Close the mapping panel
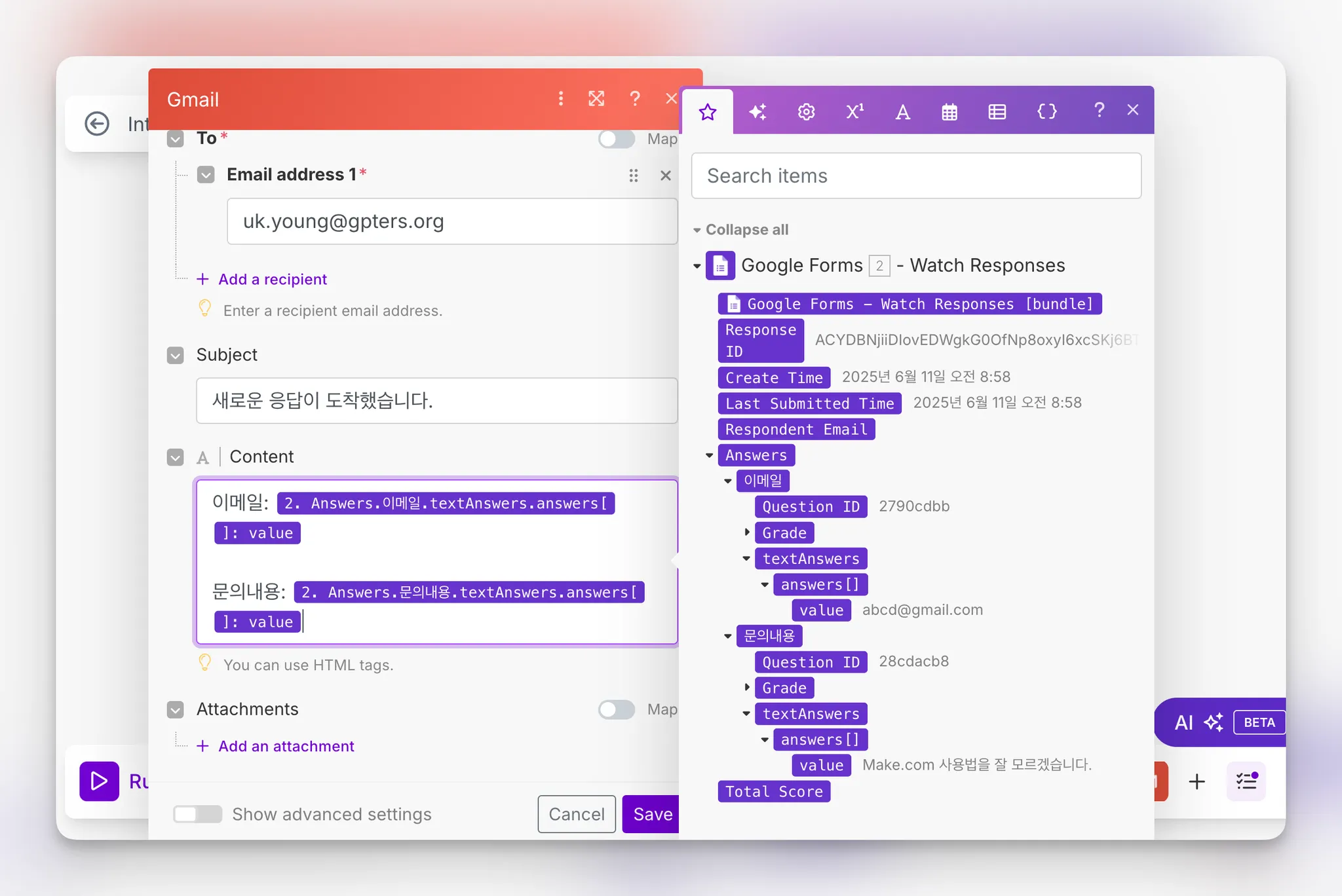This screenshot has height=896, width=1342. (1133, 110)
